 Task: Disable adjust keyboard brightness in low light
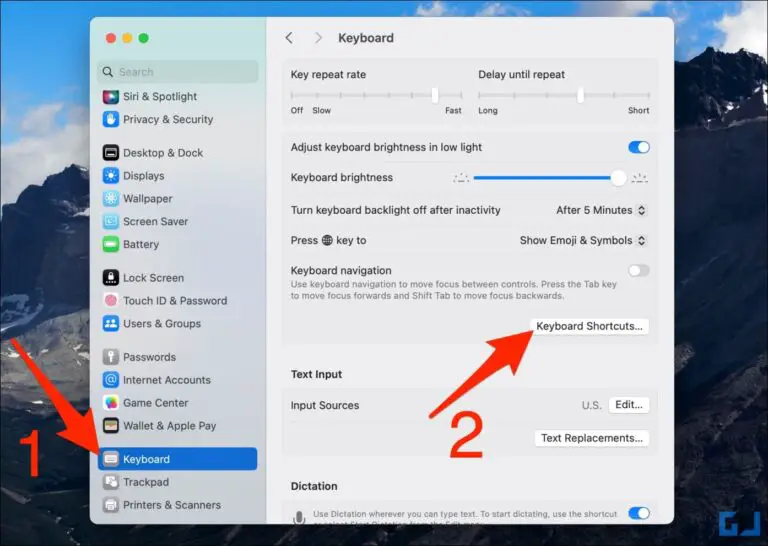point(638,147)
